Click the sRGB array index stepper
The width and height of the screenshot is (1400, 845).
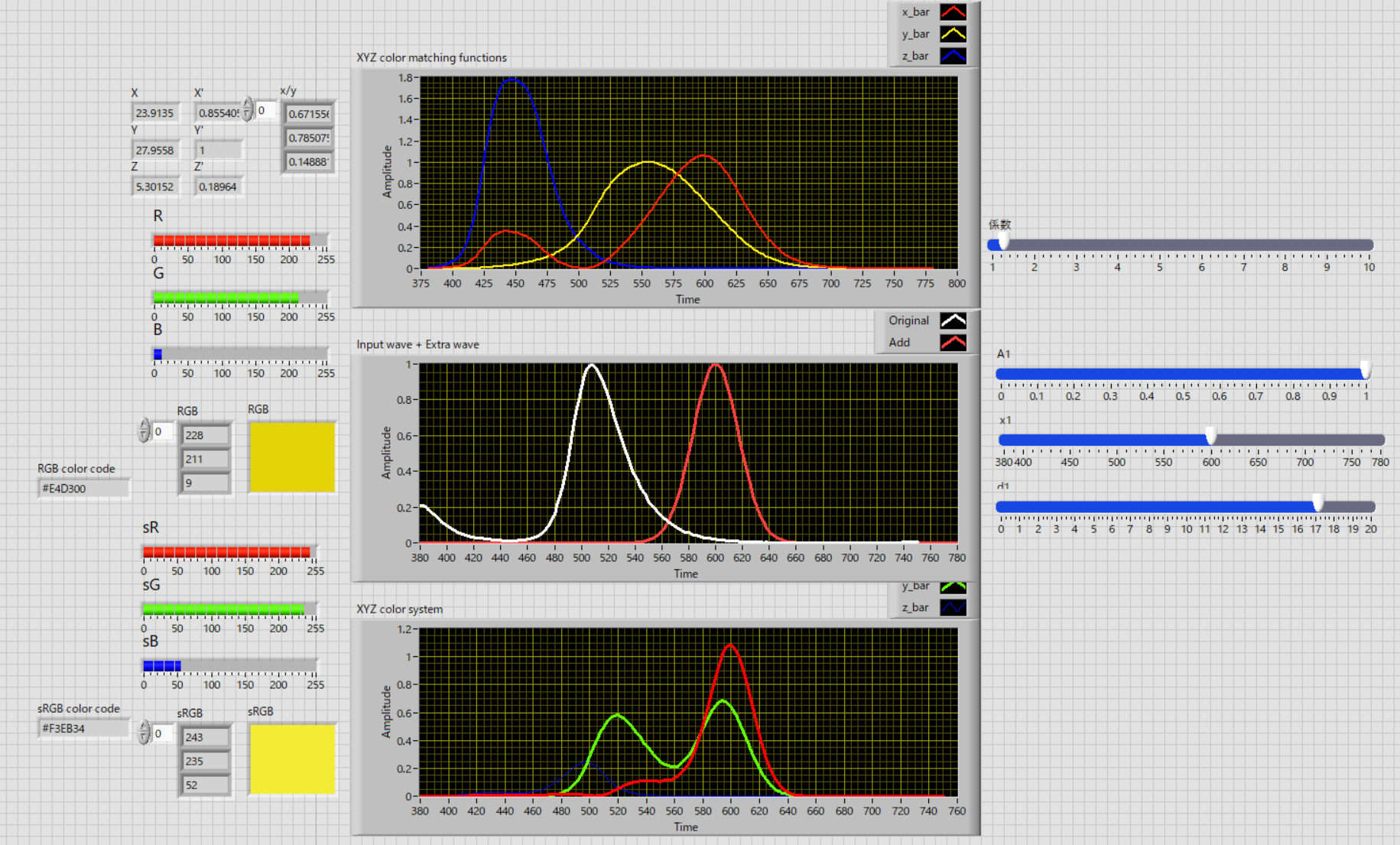pyautogui.click(x=144, y=733)
